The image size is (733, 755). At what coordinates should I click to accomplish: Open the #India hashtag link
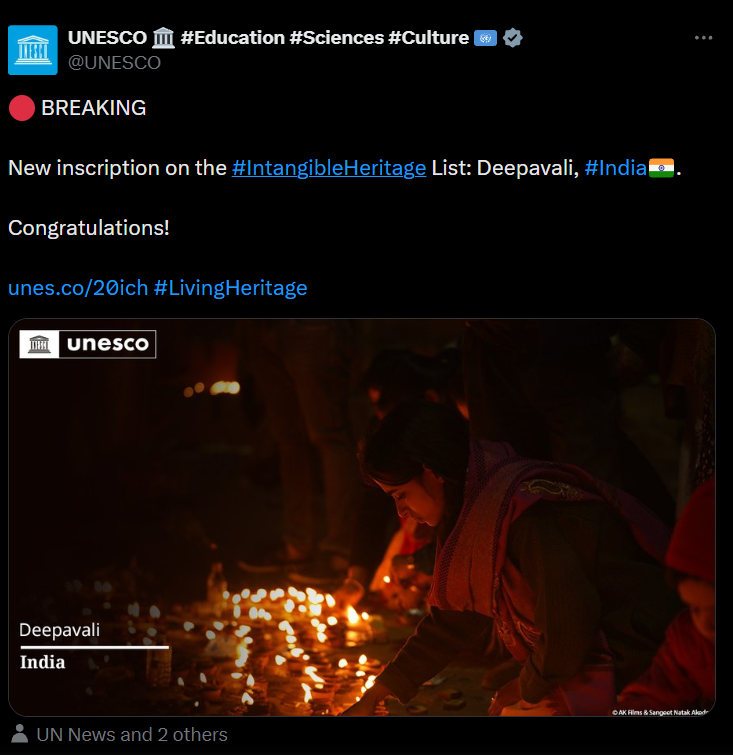click(x=615, y=168)
